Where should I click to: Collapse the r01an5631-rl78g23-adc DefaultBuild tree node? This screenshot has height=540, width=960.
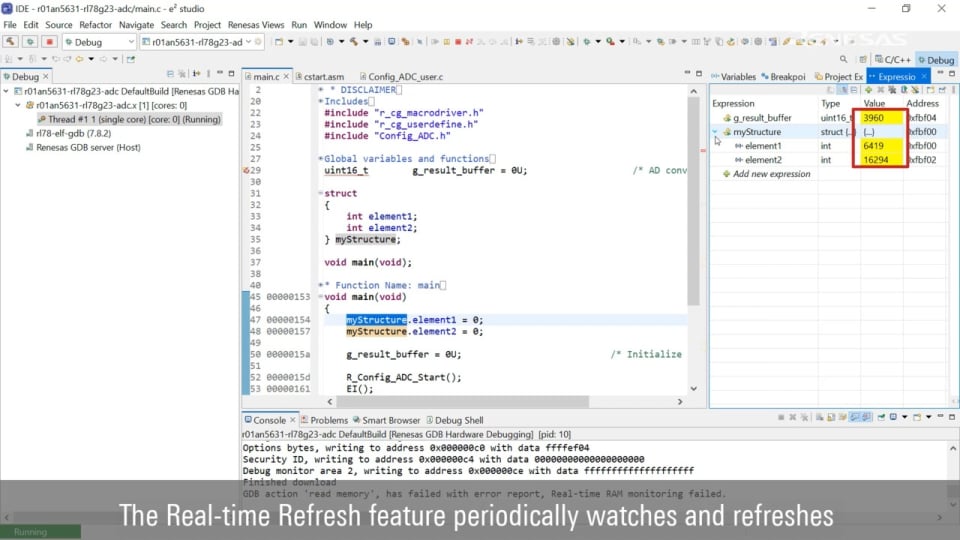[7, 91]
